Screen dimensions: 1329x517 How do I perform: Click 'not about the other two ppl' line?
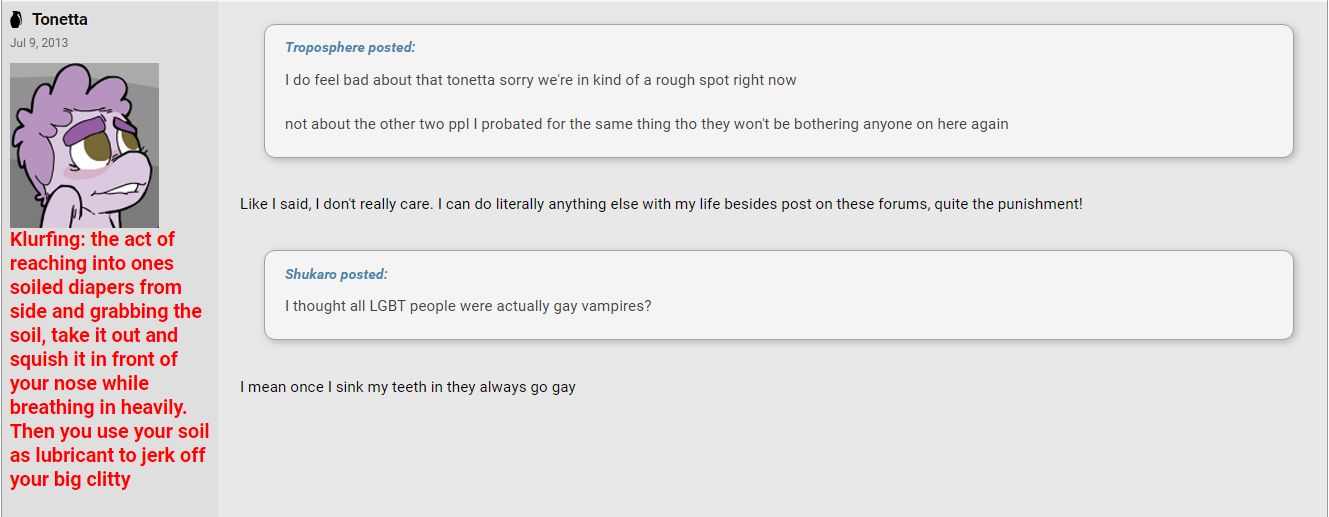point(646,124)
